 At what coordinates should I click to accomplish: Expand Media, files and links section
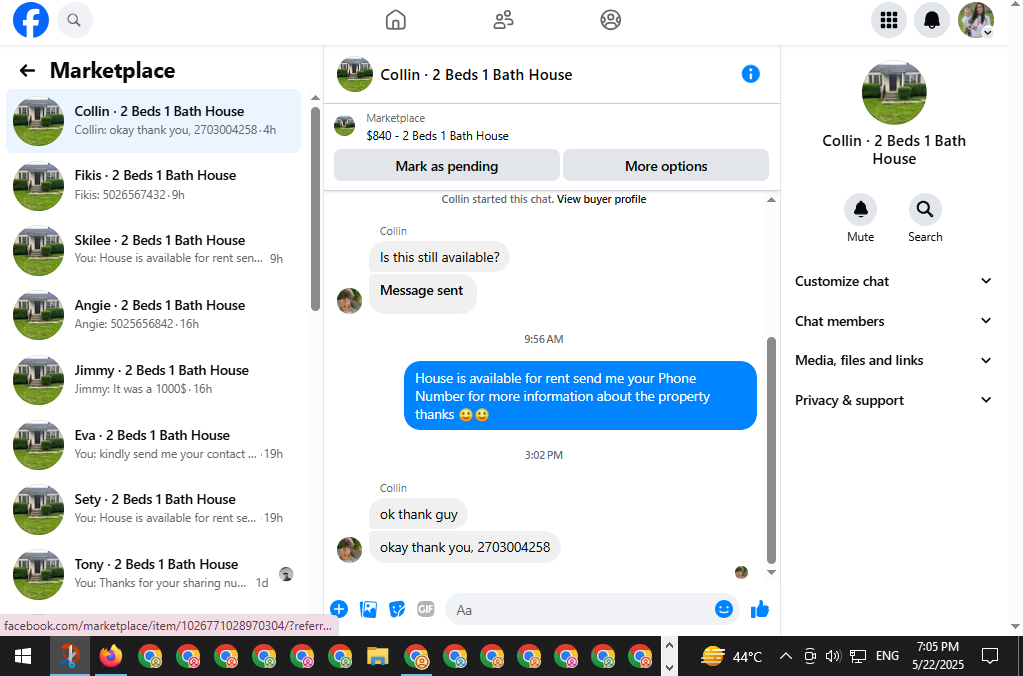[x=893, y=360]
